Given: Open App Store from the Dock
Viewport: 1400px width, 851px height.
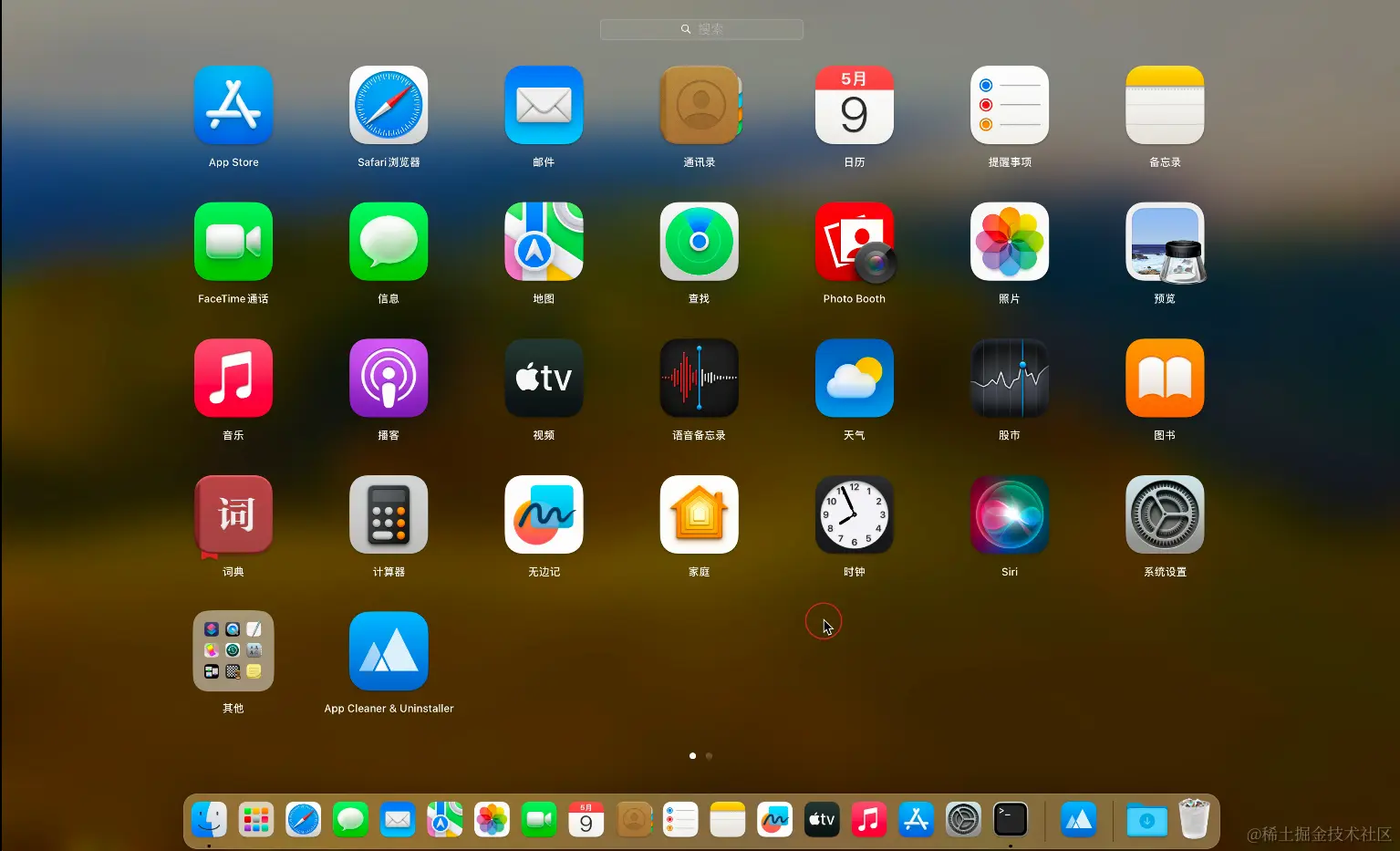Looking at the screenshot, I should coord(917,820).
